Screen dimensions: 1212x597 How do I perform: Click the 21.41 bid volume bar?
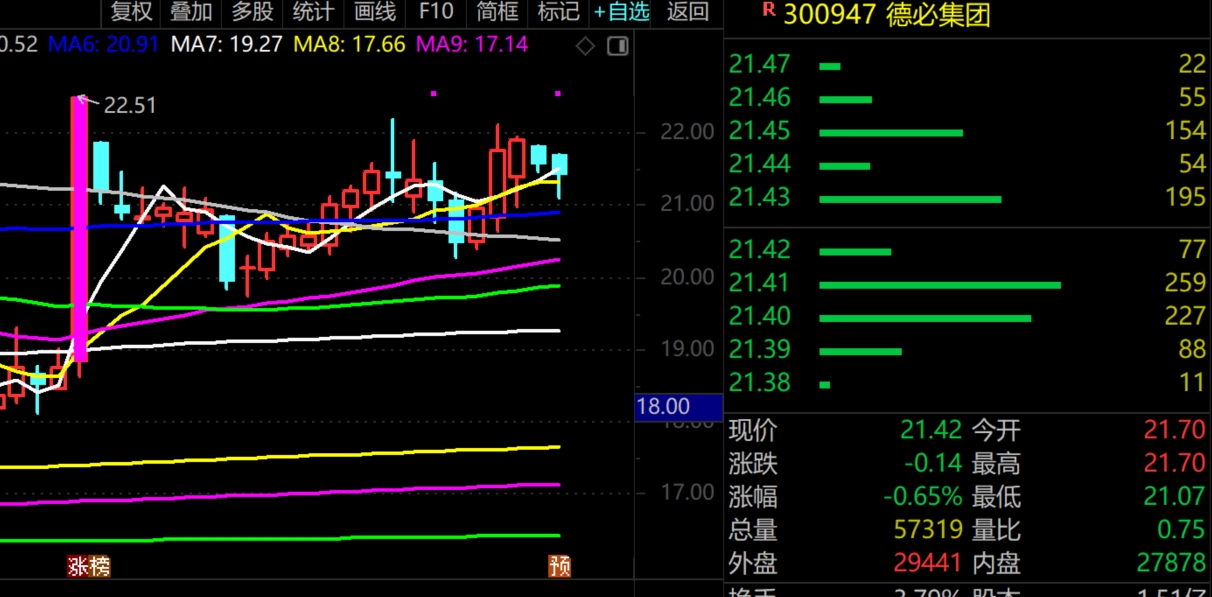939,284
